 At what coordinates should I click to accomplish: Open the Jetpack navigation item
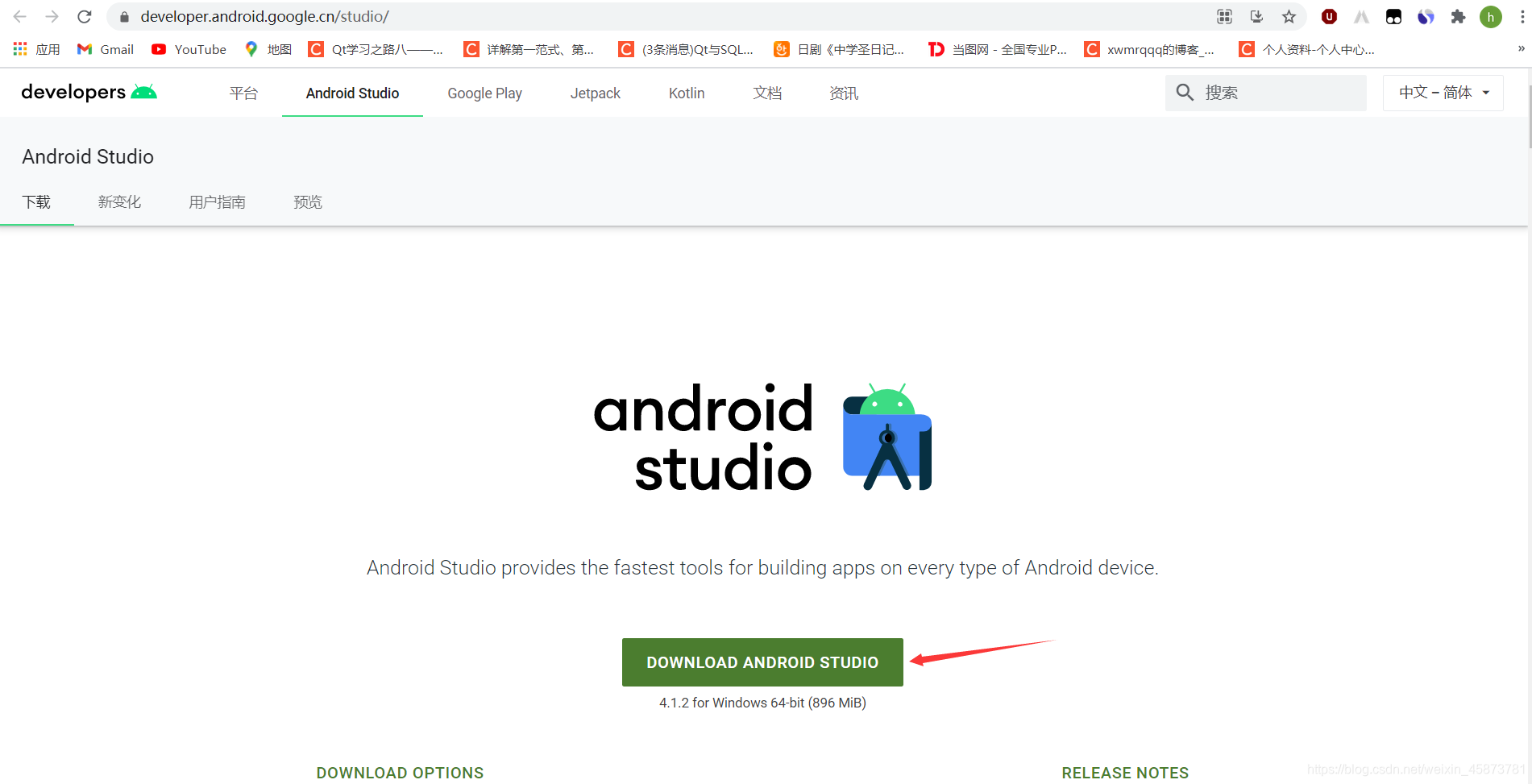tap(595, 93)
